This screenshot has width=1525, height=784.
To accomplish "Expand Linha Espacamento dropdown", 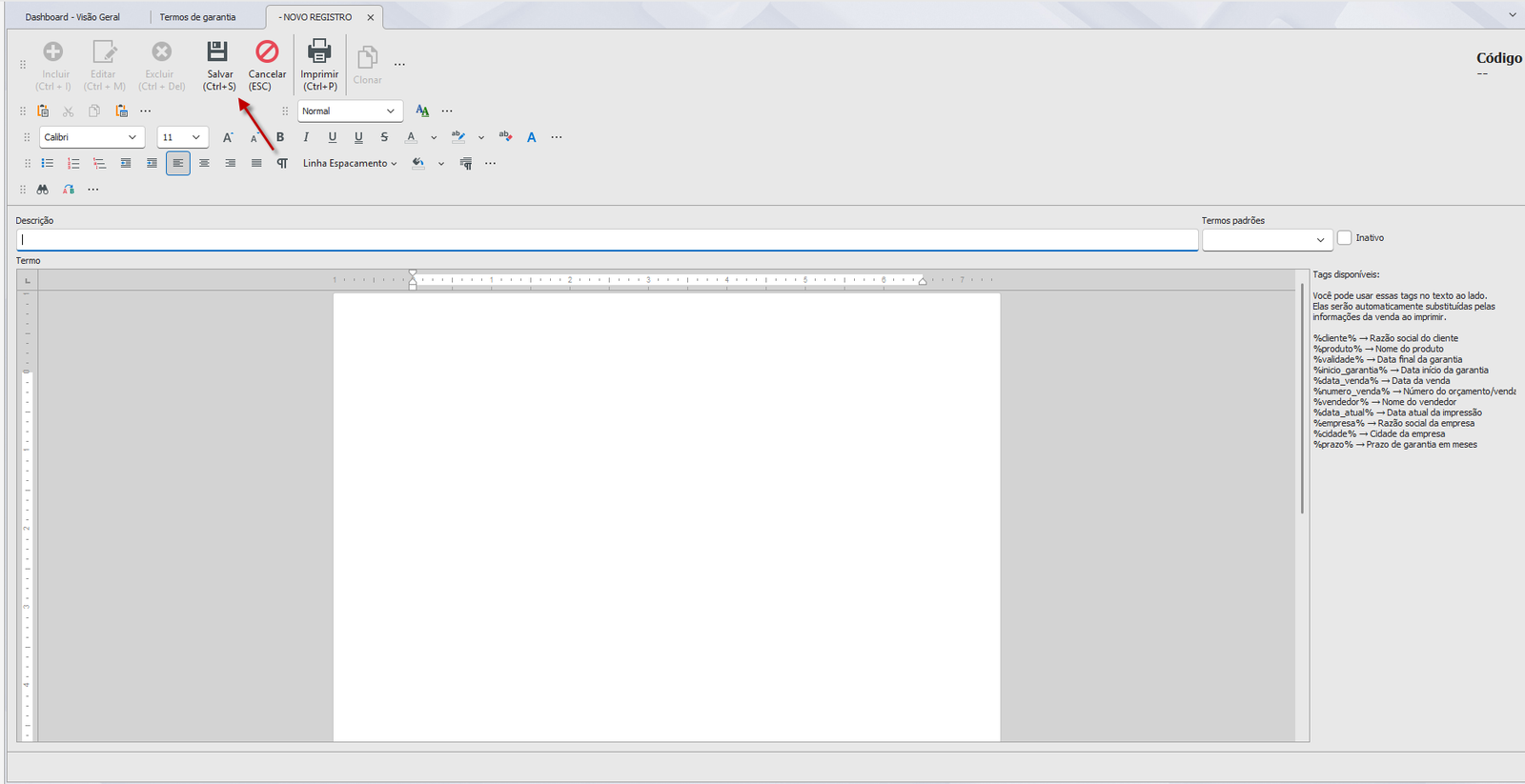I will point(350,164).
